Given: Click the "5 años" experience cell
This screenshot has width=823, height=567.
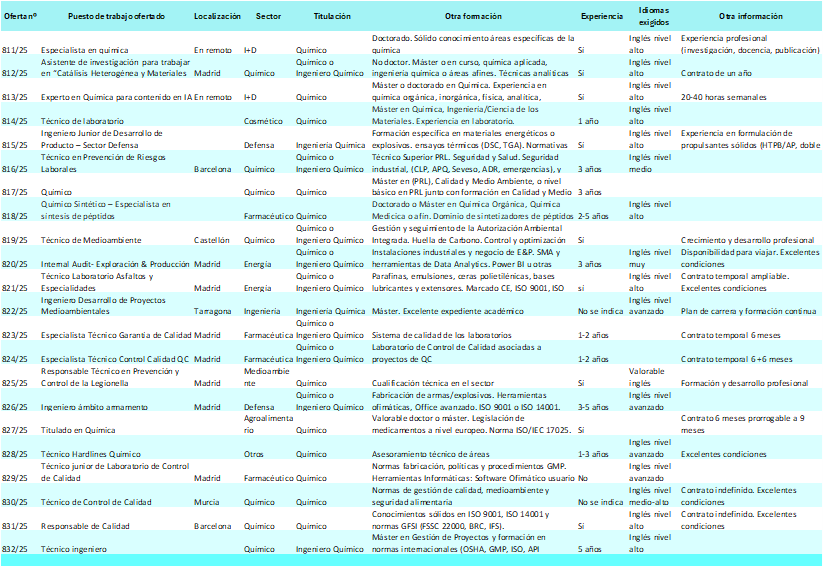Looking at the screenshot, I should (591, 549).
